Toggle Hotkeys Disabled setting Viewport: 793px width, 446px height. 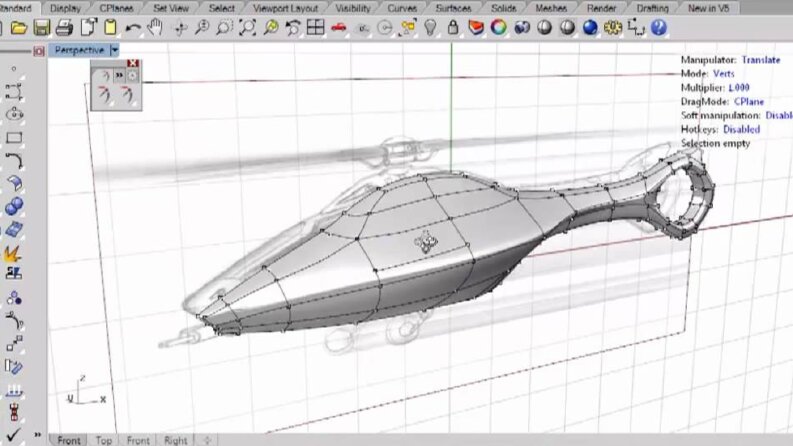click(x=741, y=129)
